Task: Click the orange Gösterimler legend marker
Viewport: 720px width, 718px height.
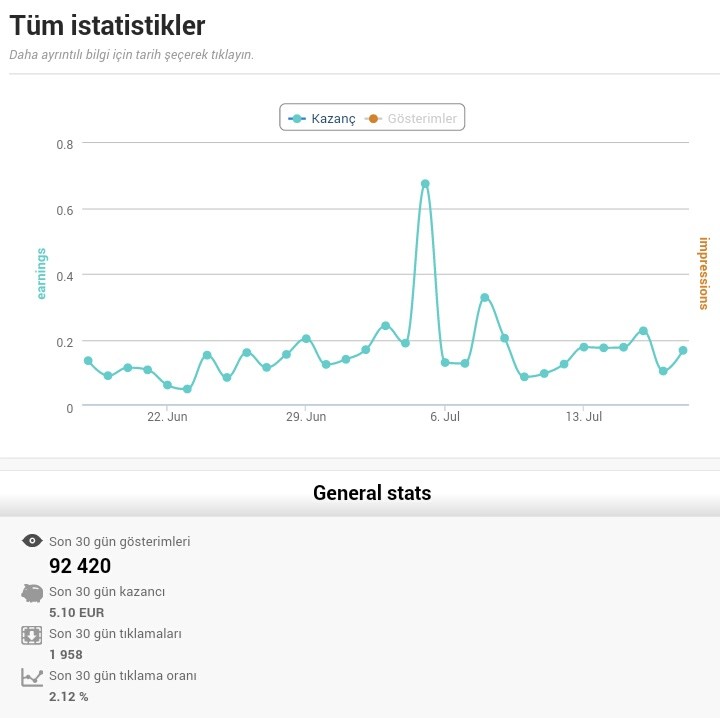Action: pyautogui.click(x=373, y=118)
